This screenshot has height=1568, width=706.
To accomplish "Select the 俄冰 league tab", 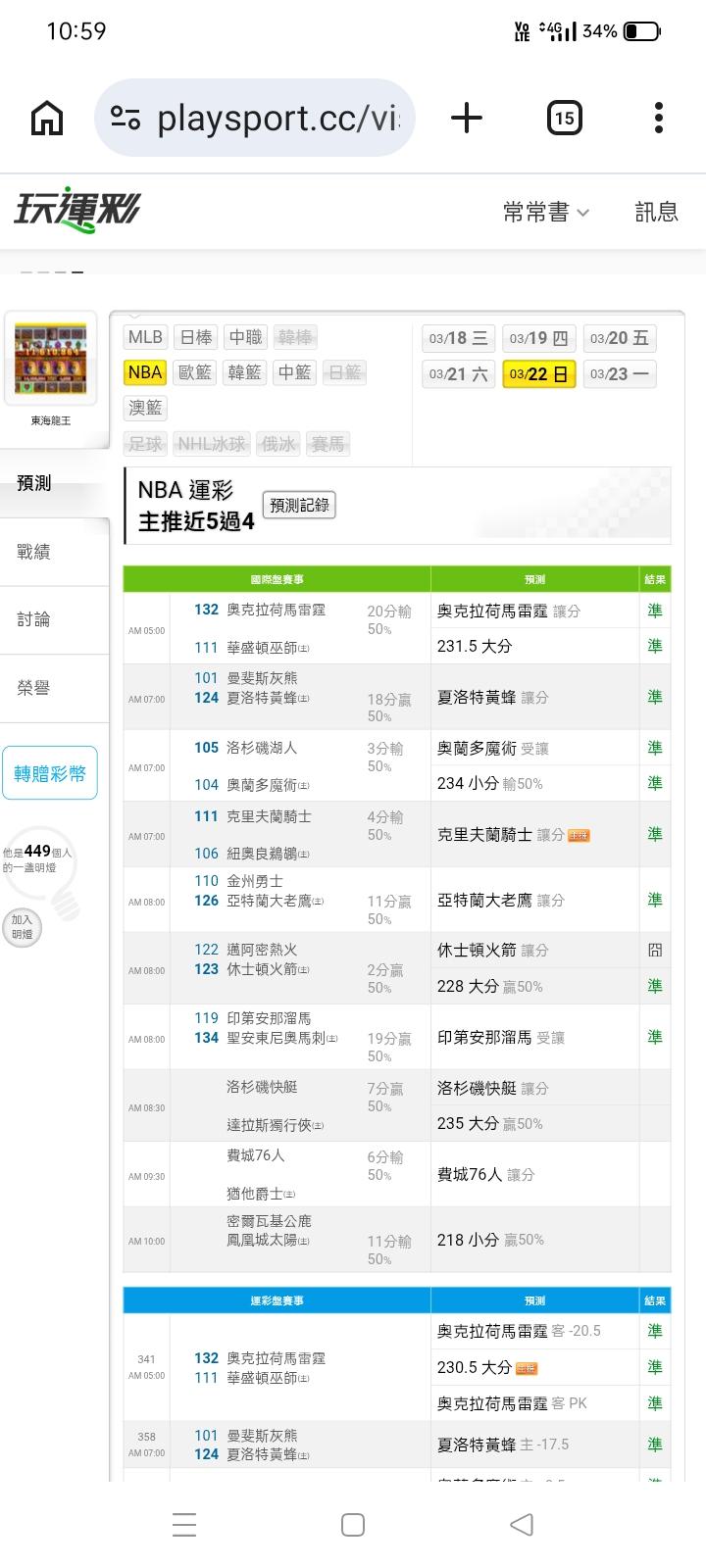I will (x=277, y=444).
